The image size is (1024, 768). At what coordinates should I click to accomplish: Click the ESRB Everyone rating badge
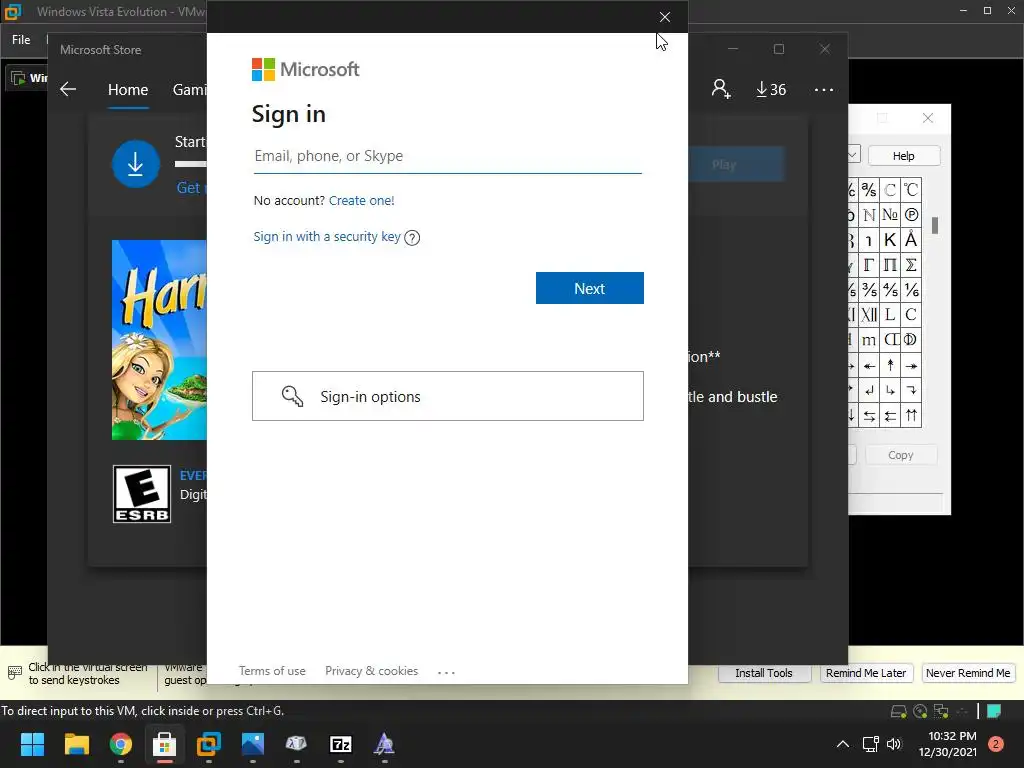tap(142, 494)
